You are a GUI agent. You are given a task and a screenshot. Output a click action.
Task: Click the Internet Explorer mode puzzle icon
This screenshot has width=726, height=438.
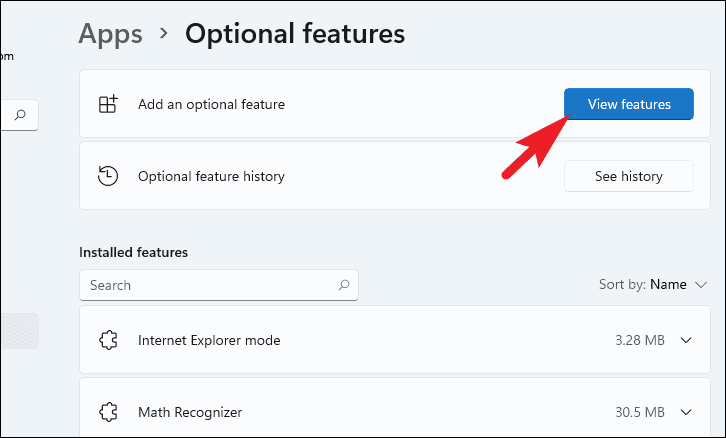108,340
